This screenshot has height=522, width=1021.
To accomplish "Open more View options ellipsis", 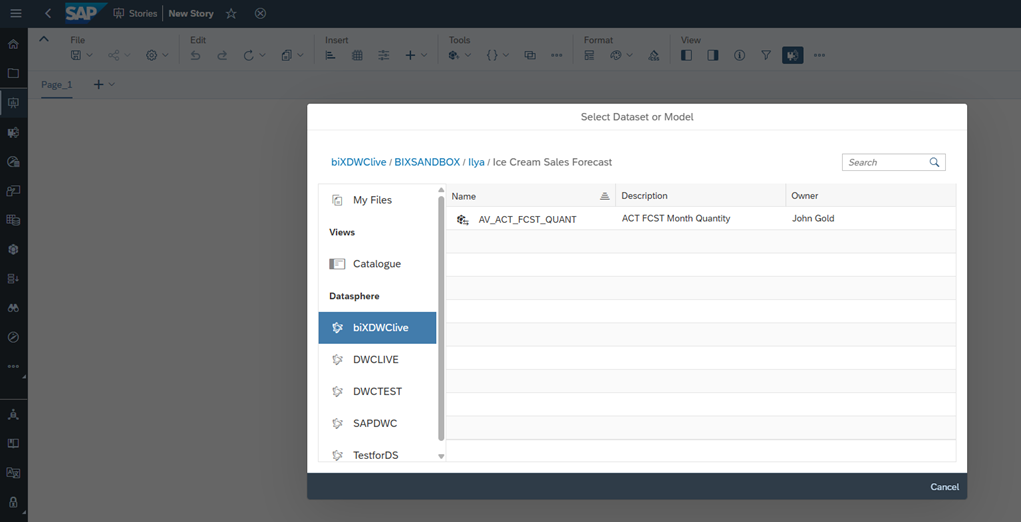I will (819, 55).
